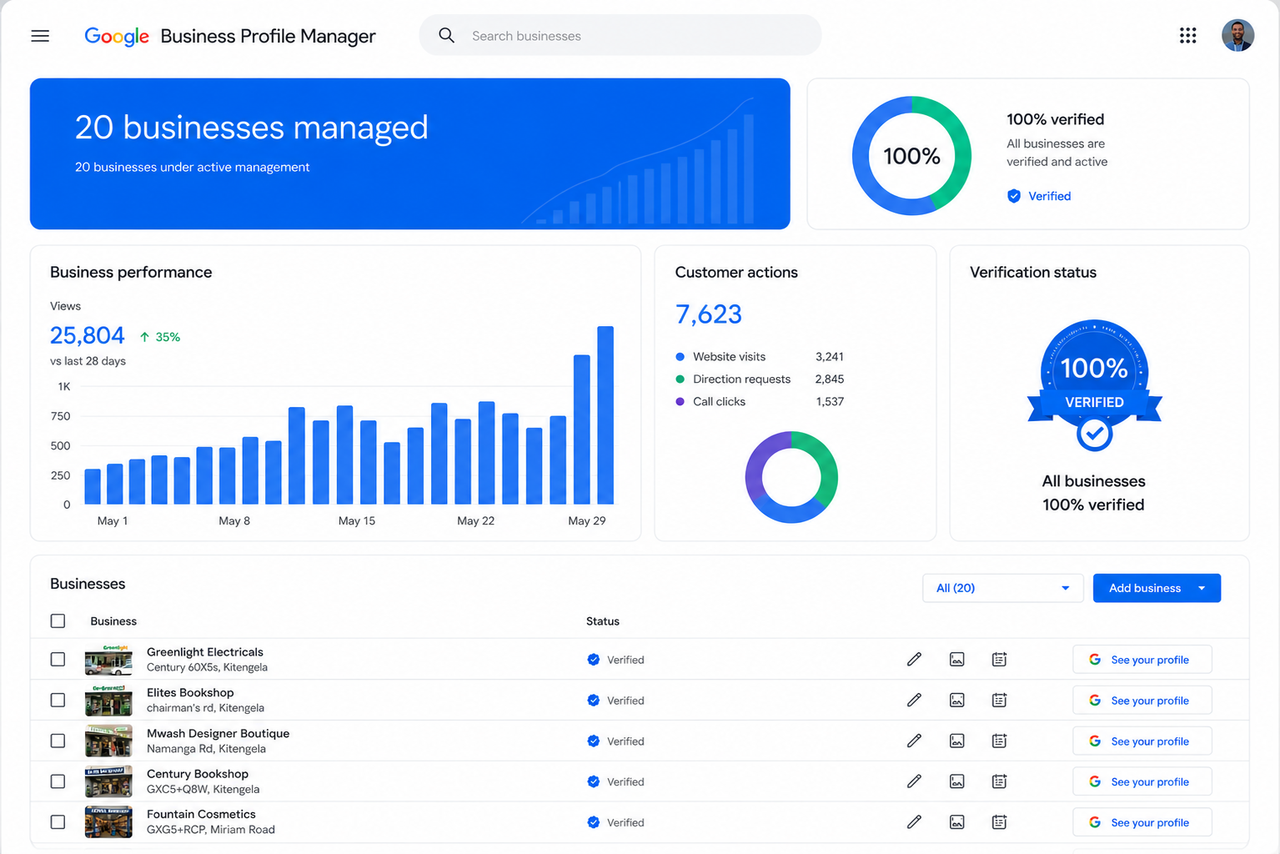The height and width of the screenshot is (854, 1280).
Task: Open photos for Century Bookshop
Action: tap(957, 781)
